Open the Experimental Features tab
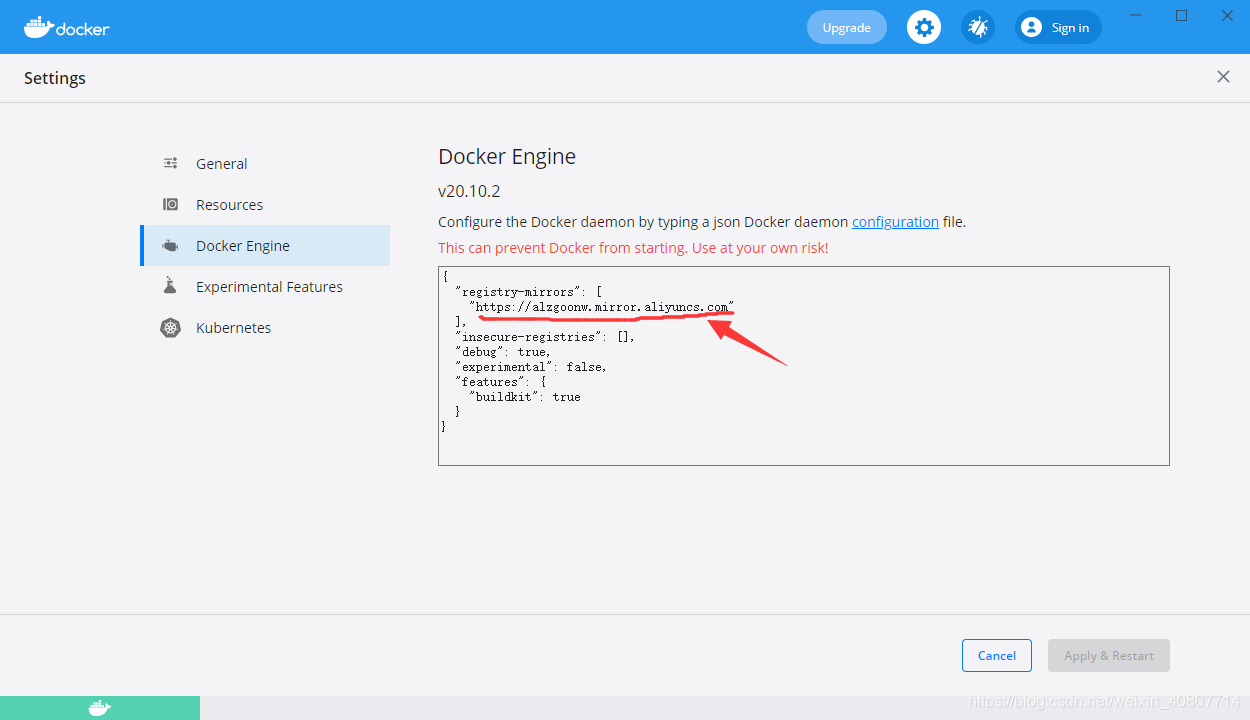The width and height of the screenshot is (1250, 720). point(265,287)
